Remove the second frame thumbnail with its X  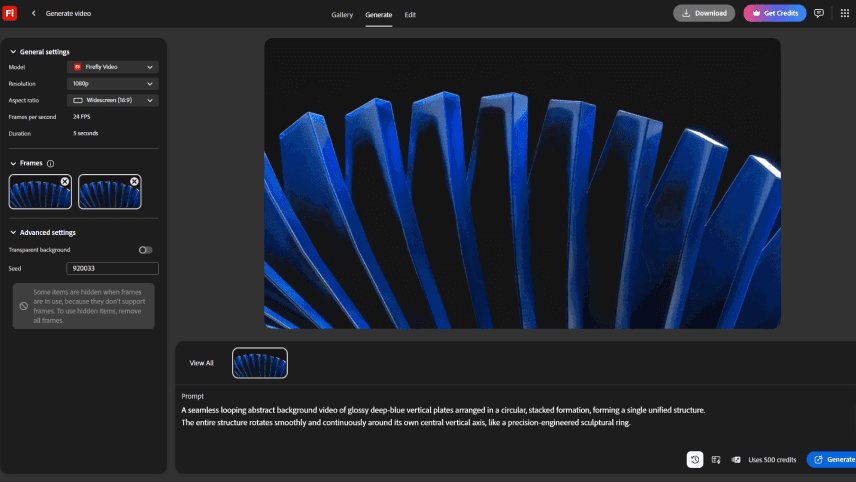(x=134, y=181)
